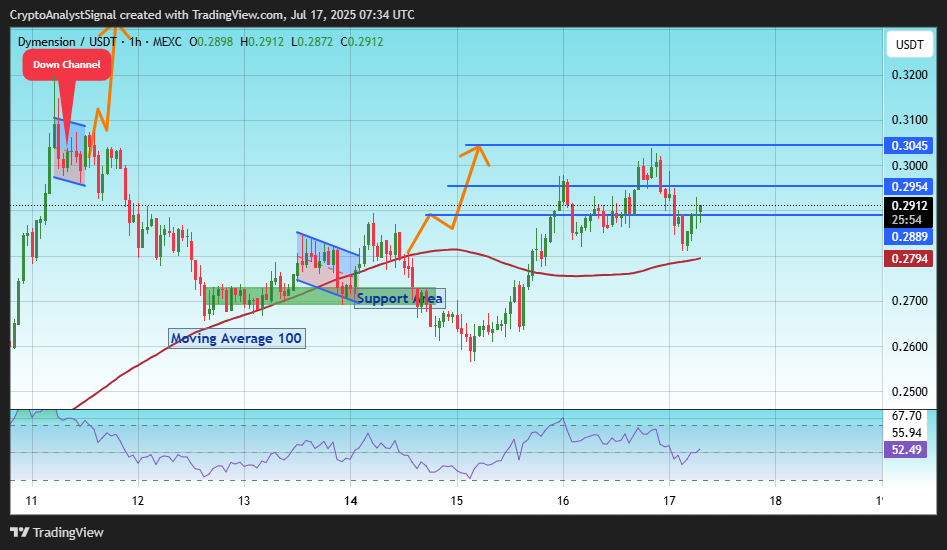Select the 0.2954 price label
The image size is (947, 550).
(909, 187)
